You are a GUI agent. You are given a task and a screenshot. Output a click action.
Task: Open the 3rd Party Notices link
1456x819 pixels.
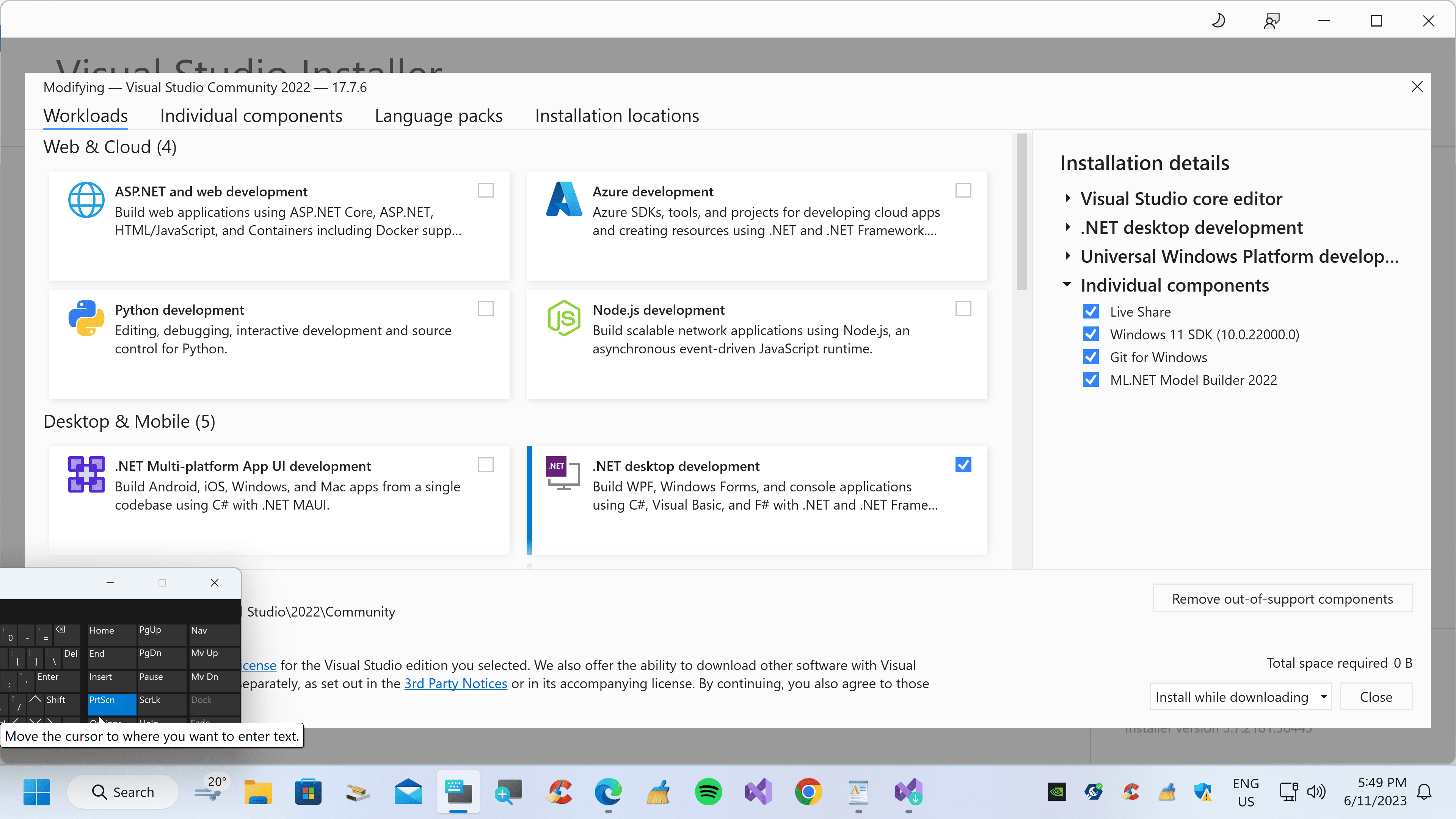pos(455,683)
